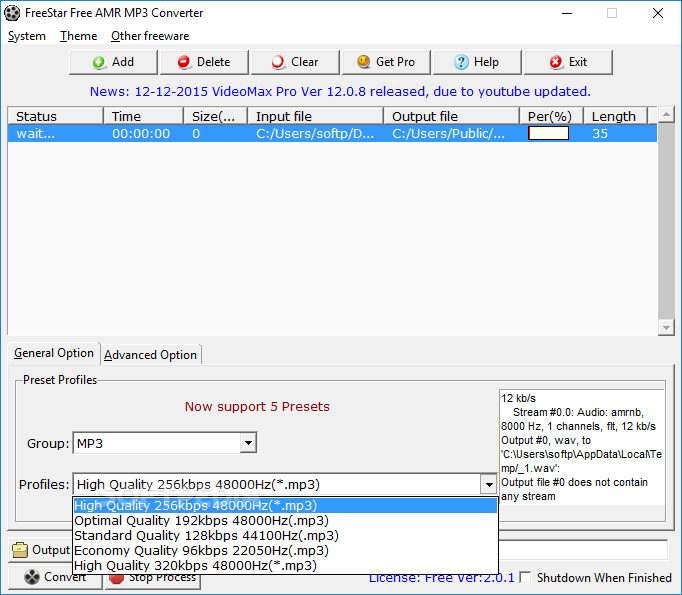This screenshot has width=682, height=595.
Task: Click the Clear icon
Action: pyautogui.click(x=278, y=62)
